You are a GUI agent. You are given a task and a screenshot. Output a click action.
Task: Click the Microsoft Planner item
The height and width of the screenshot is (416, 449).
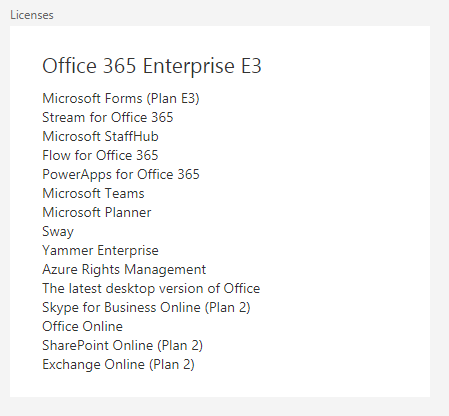click(x=97, y=212)
